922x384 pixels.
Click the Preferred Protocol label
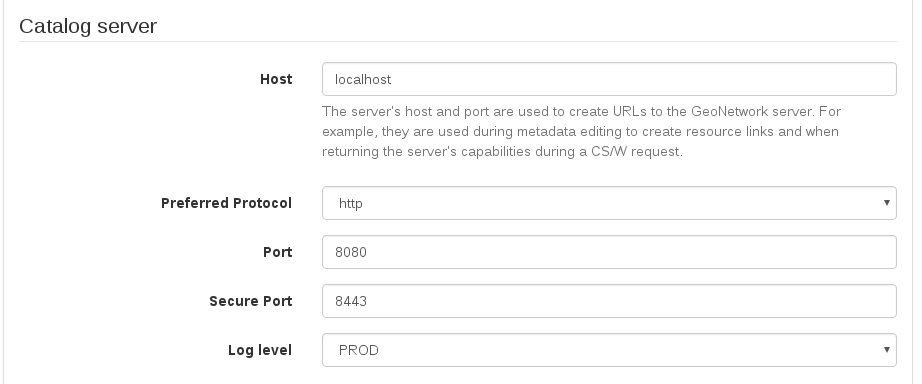tap(226, 203)
